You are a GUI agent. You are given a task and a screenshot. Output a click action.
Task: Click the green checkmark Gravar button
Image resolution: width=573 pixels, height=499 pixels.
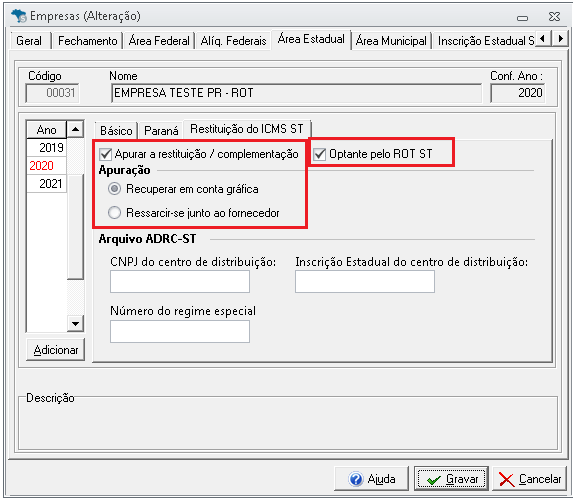451,479
